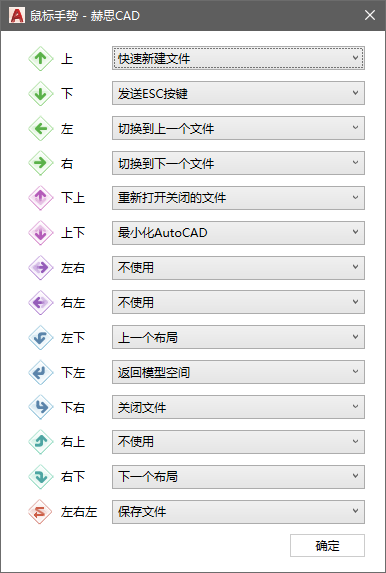Click the purple 下上 gesture icon
The width and height of the screenshot is (386, 573).
41,198
